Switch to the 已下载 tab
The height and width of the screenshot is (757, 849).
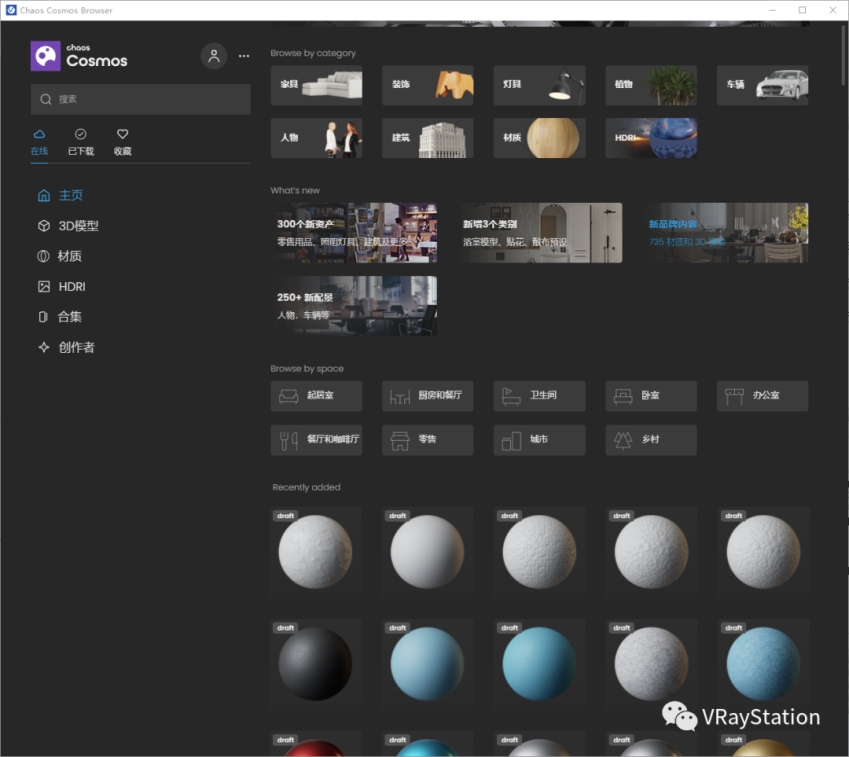pos(81,142)
